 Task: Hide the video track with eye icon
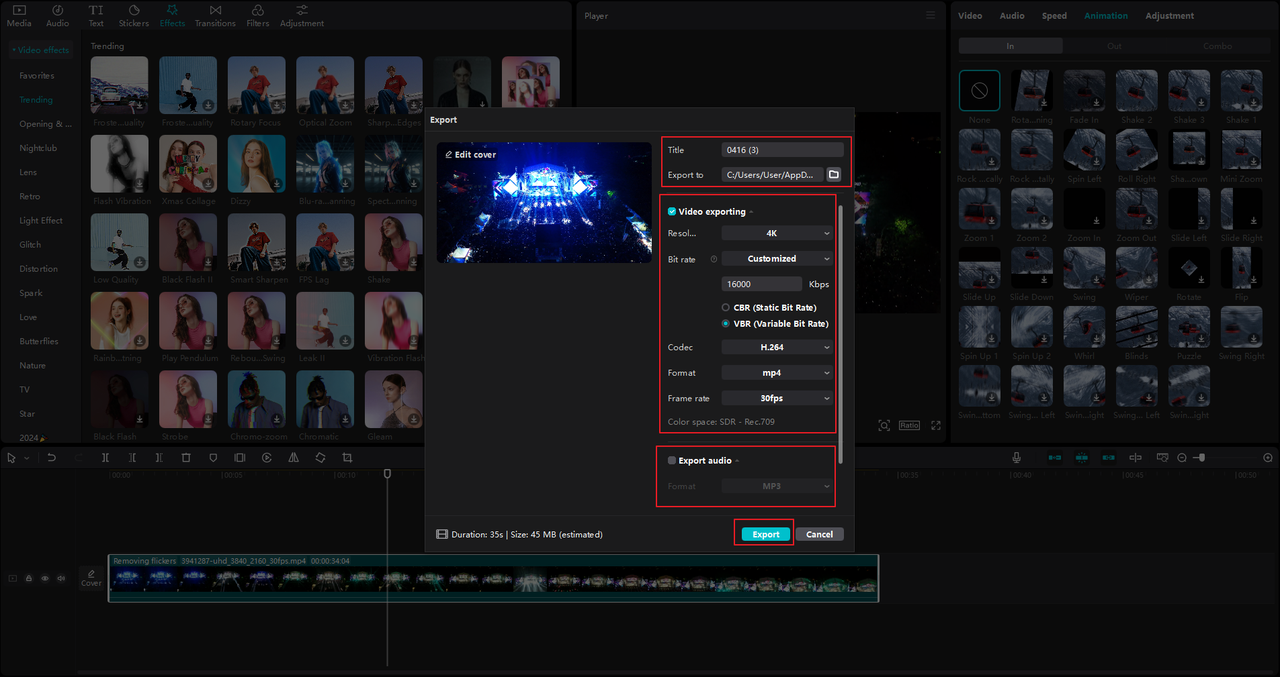[45, 578]
